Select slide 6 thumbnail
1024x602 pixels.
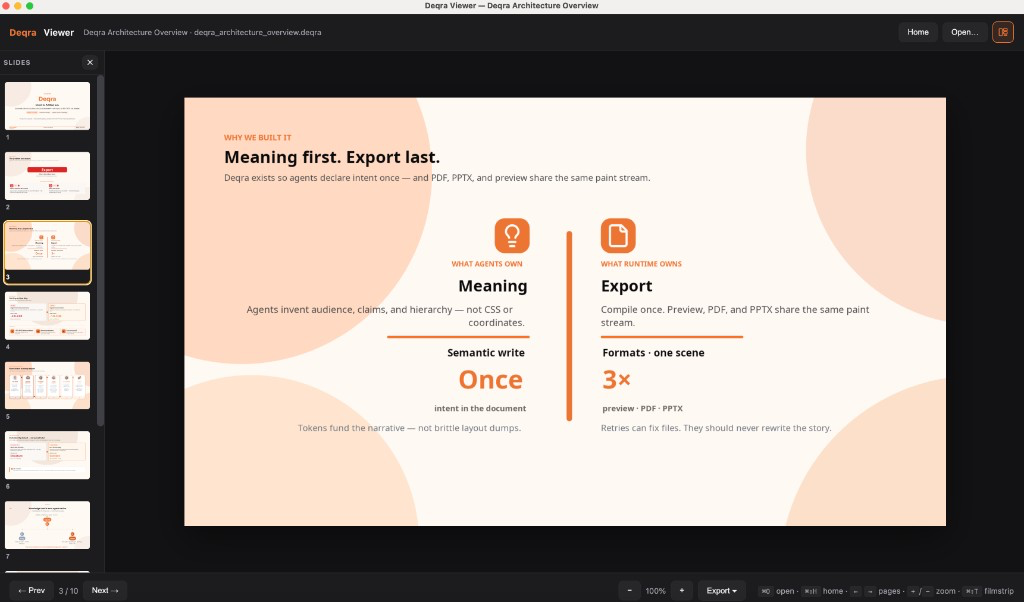pos(48,455)
